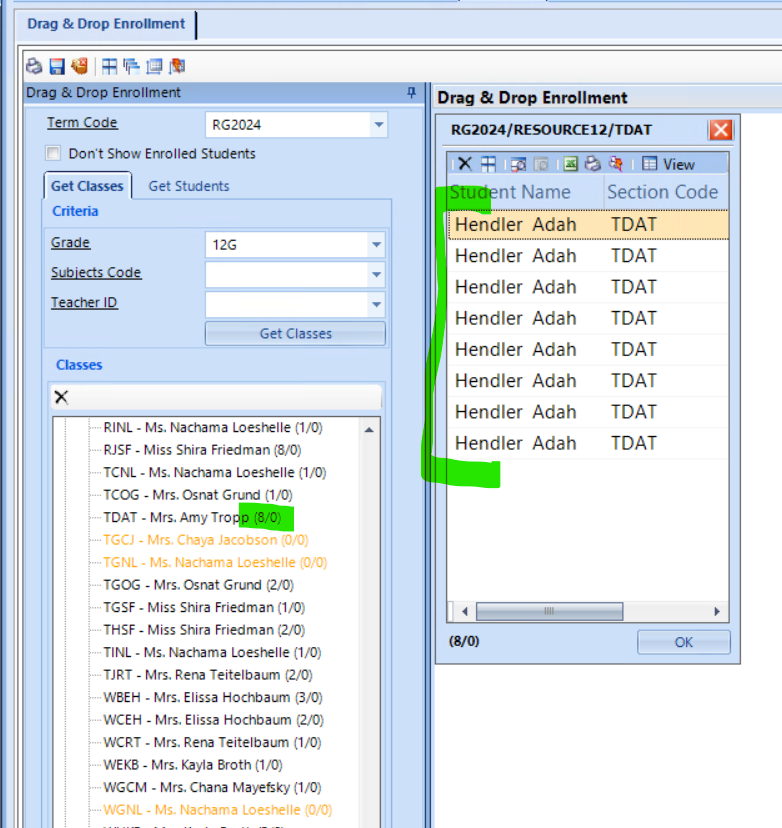Screen dimensions: 782x828
Task: Click the Grade label link
Action: 70,242
